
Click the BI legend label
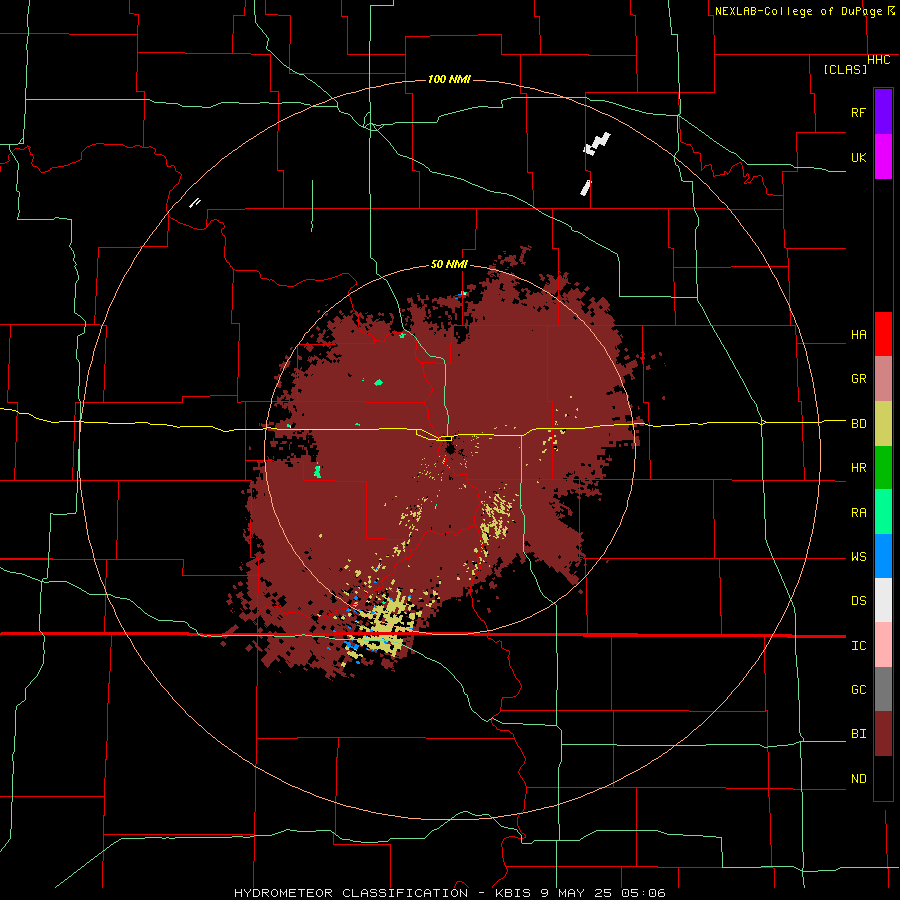click(858, 734)
